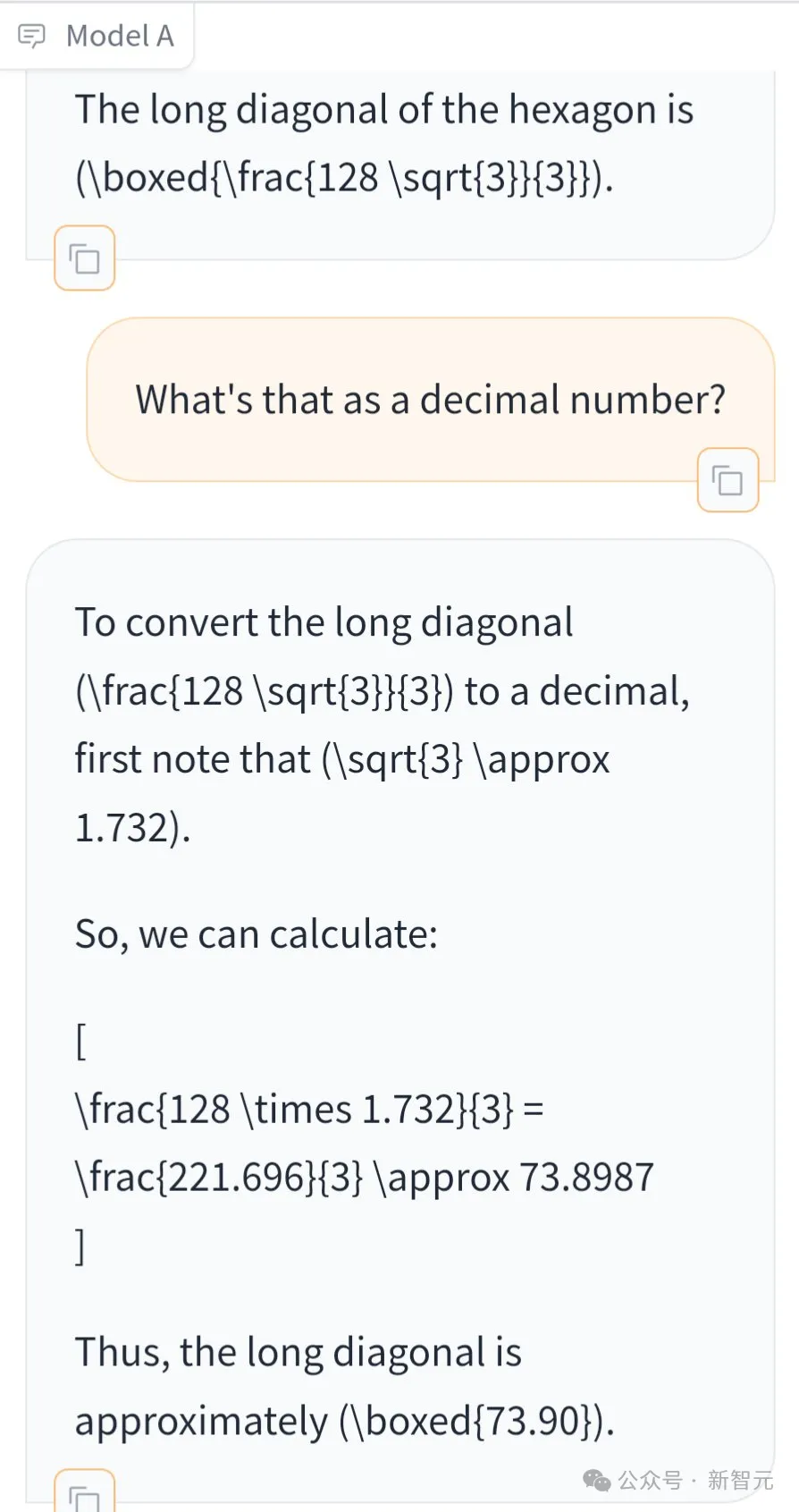799x1512 pixels.
Task: Click the closing square bracket line
Action: click(81, 1246)
